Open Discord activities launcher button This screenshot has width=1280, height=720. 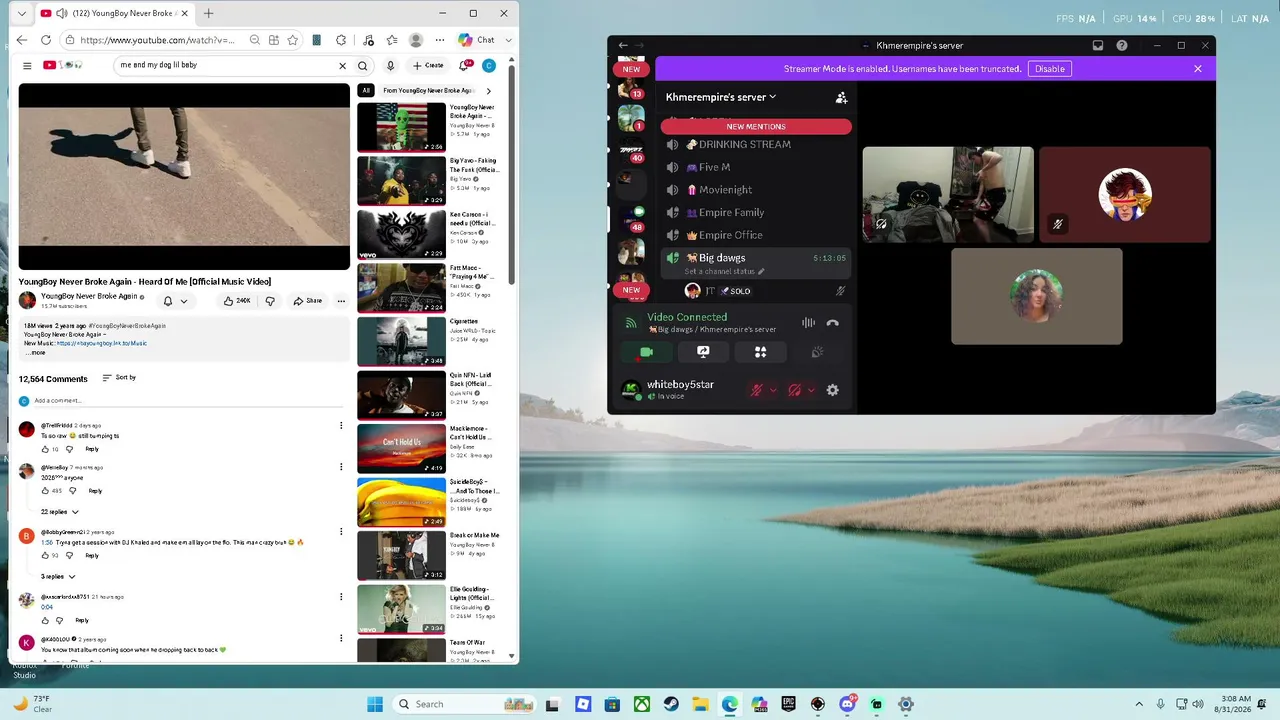[x=760, y=352]
